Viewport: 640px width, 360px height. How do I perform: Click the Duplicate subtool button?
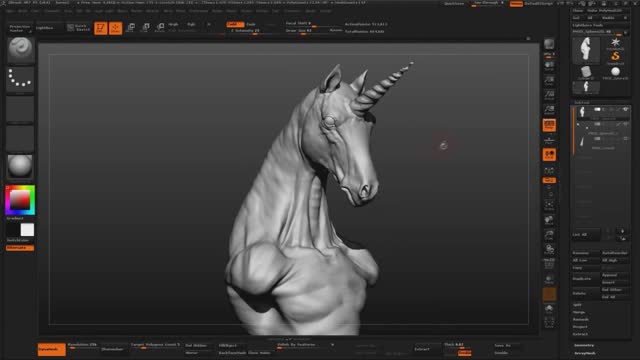tap(585, 279)
